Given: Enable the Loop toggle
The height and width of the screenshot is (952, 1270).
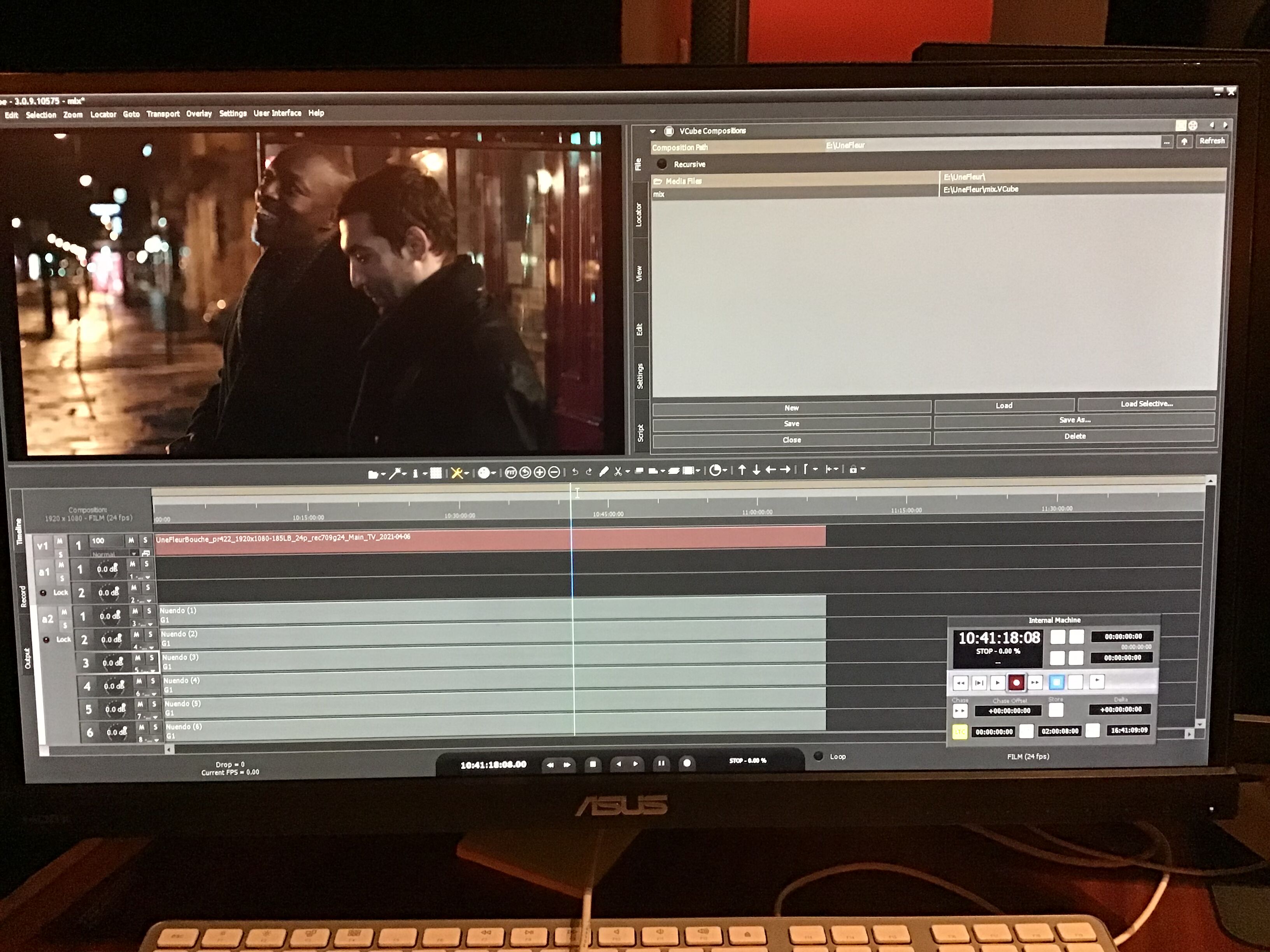Looking at the screenshot, I should pyautogui.click(x=819, y=756).
